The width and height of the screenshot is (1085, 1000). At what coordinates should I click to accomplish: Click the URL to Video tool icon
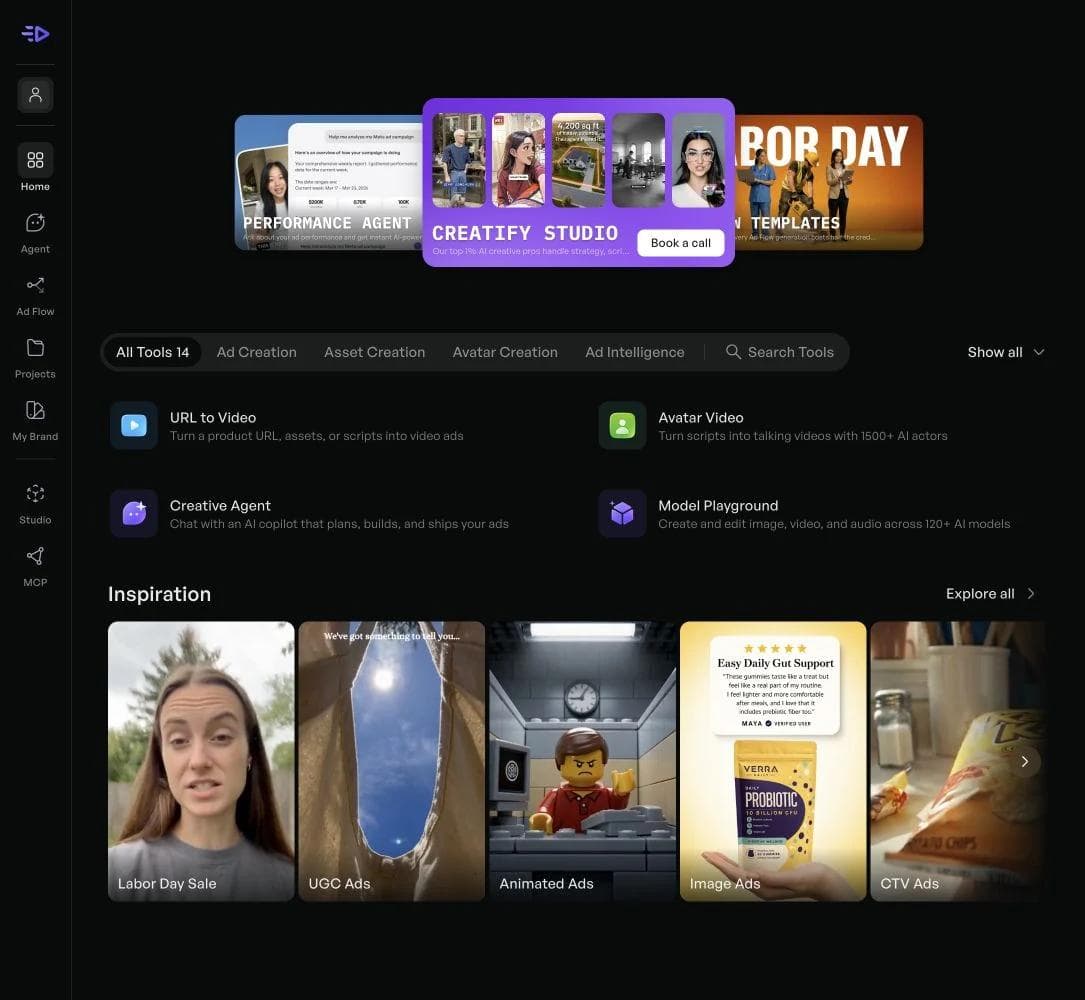(x=134, y=426)
